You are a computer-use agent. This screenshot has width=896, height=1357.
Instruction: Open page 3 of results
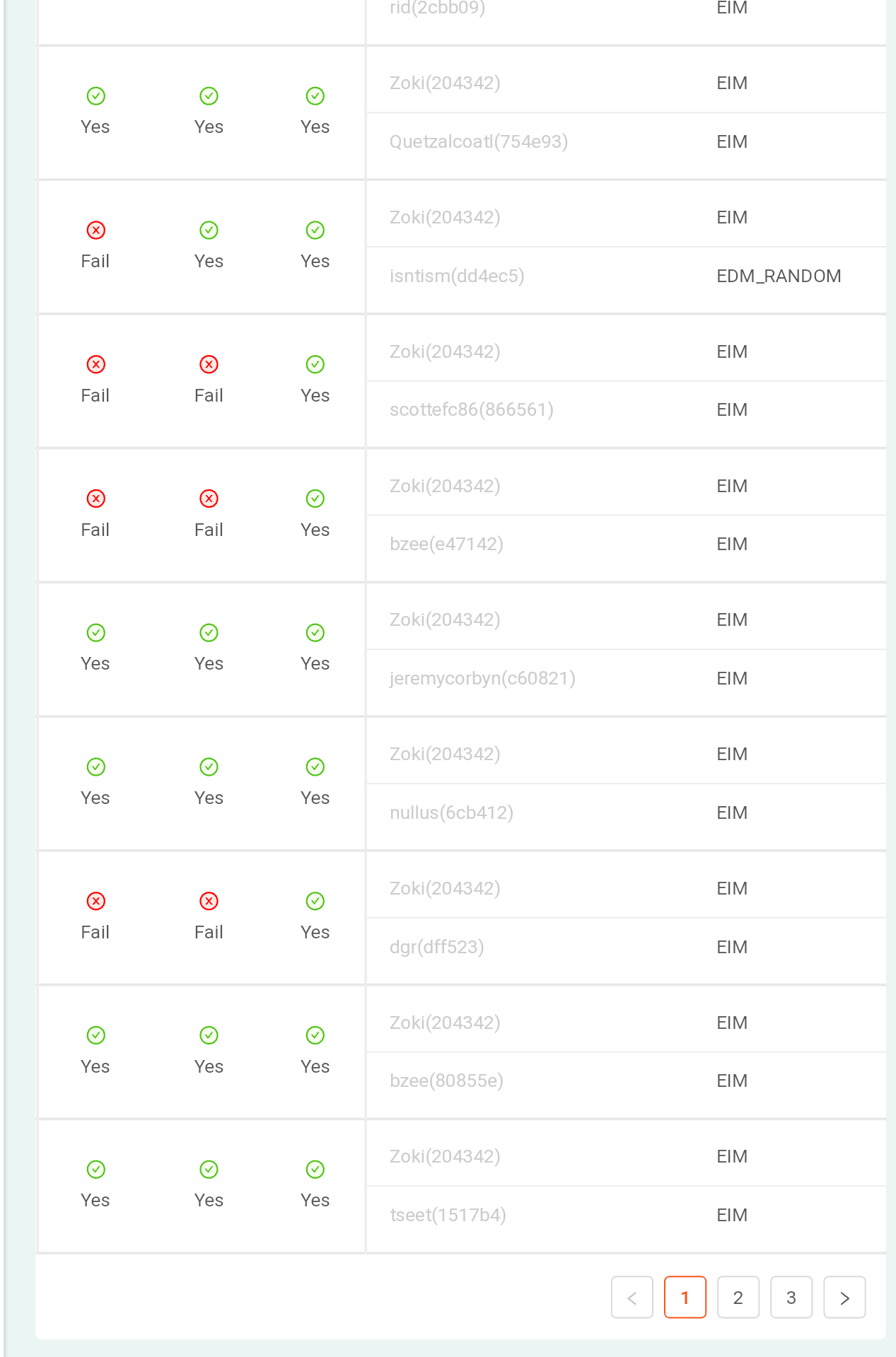point(791,1298)
